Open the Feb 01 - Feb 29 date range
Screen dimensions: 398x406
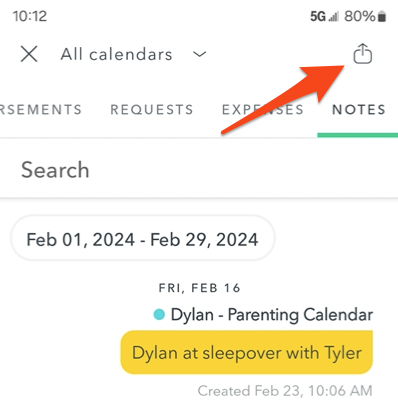pos(143,238)
